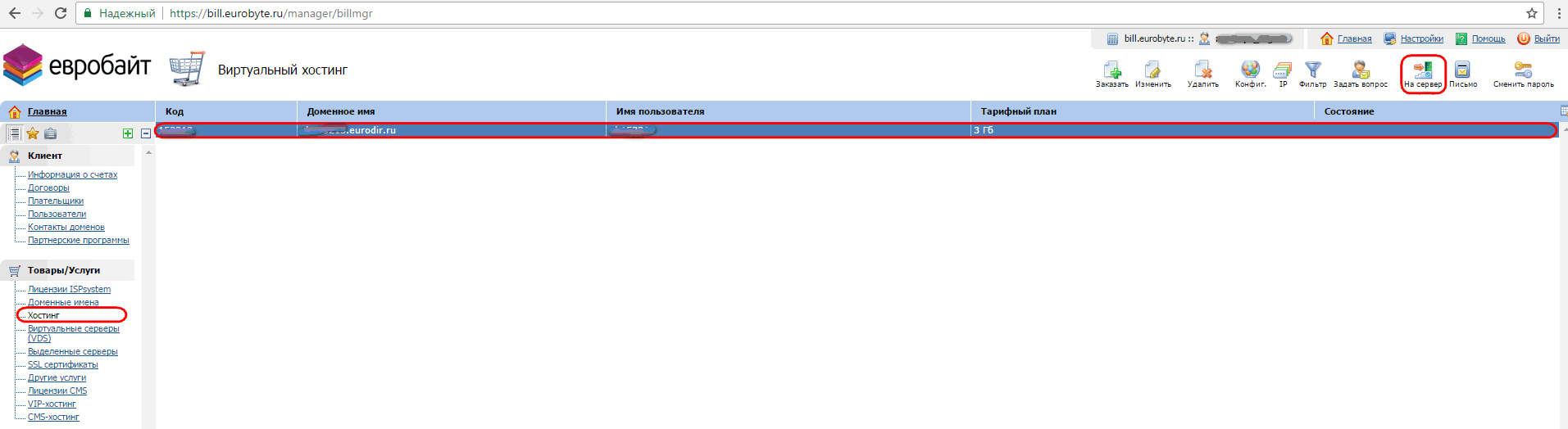Click the Задать вопрос icon
The image size is (1568, 429).
1361,72
